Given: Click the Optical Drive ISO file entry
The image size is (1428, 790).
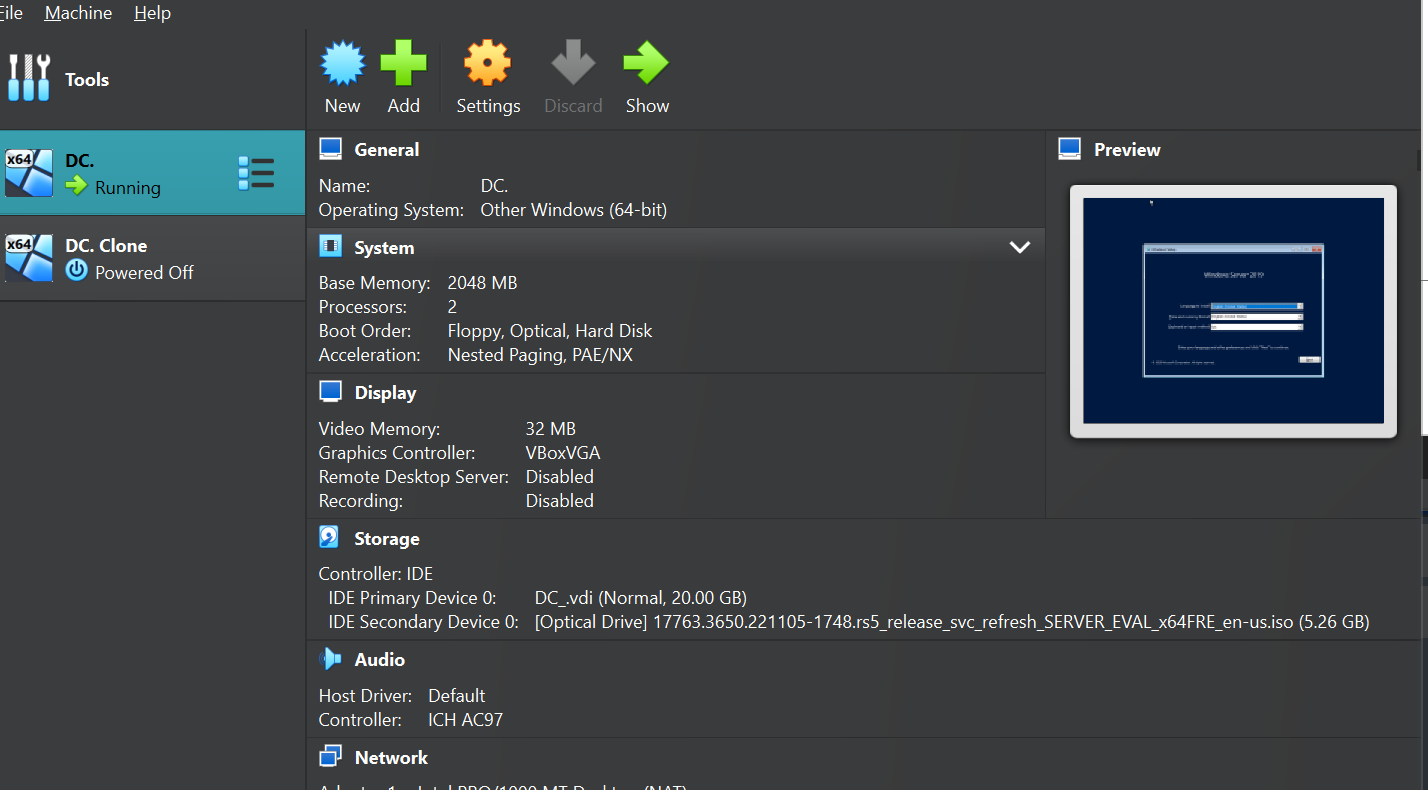Looking at the screenshot, I should (x=951, y=622).
